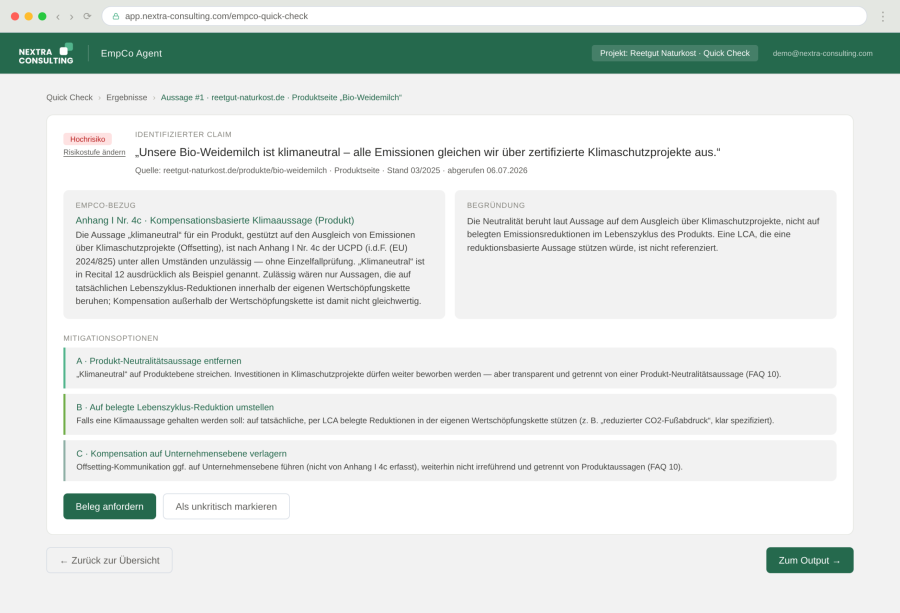Click the Beleg anfordern button
The image size is (900, 613).
pyautogui.click(x=110, y=506)
